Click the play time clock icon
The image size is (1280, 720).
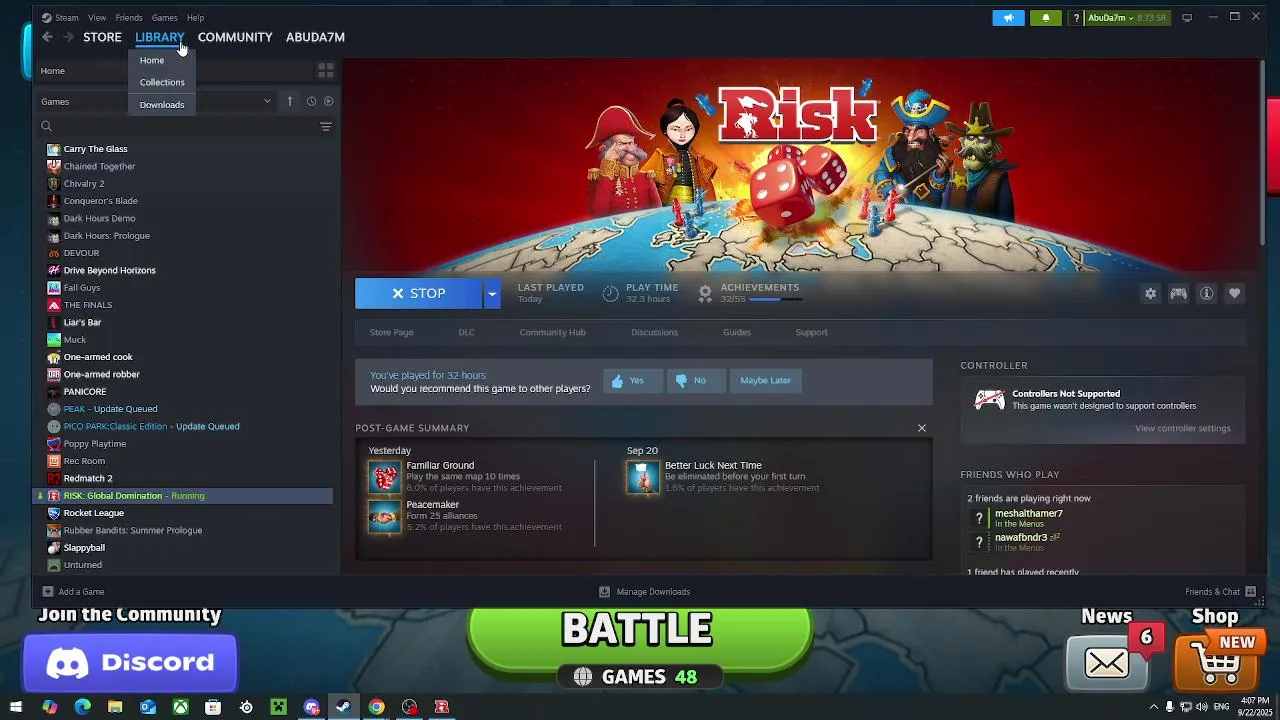click(610, 293)
